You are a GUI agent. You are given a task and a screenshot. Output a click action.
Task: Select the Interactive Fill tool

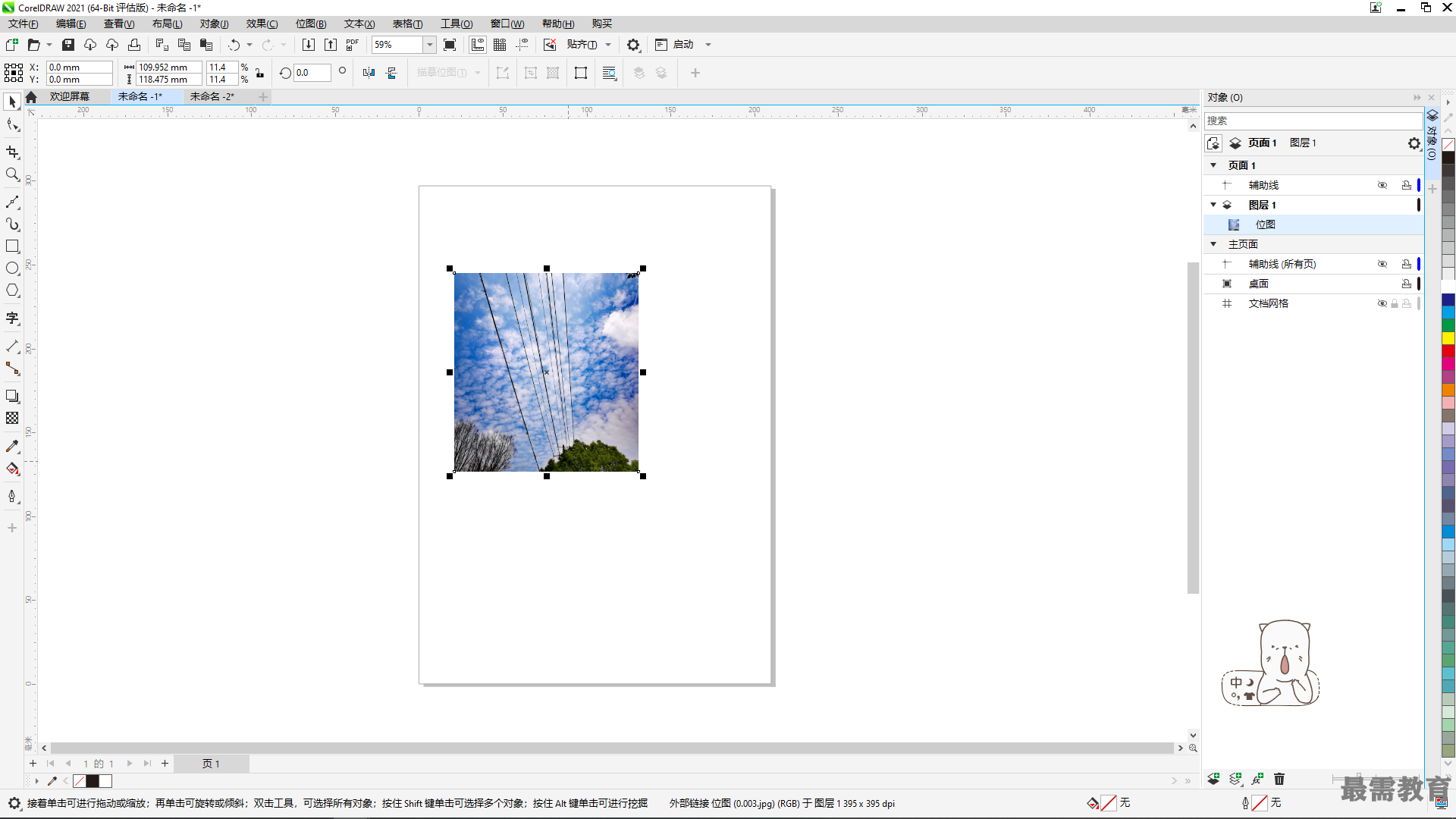click(x=12, y=469)
